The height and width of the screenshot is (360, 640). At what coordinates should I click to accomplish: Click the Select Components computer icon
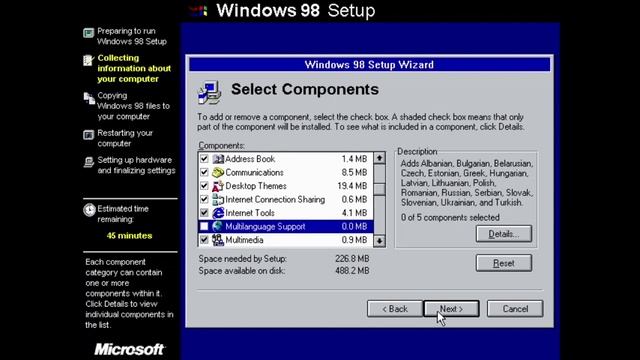tap(209, 92)
